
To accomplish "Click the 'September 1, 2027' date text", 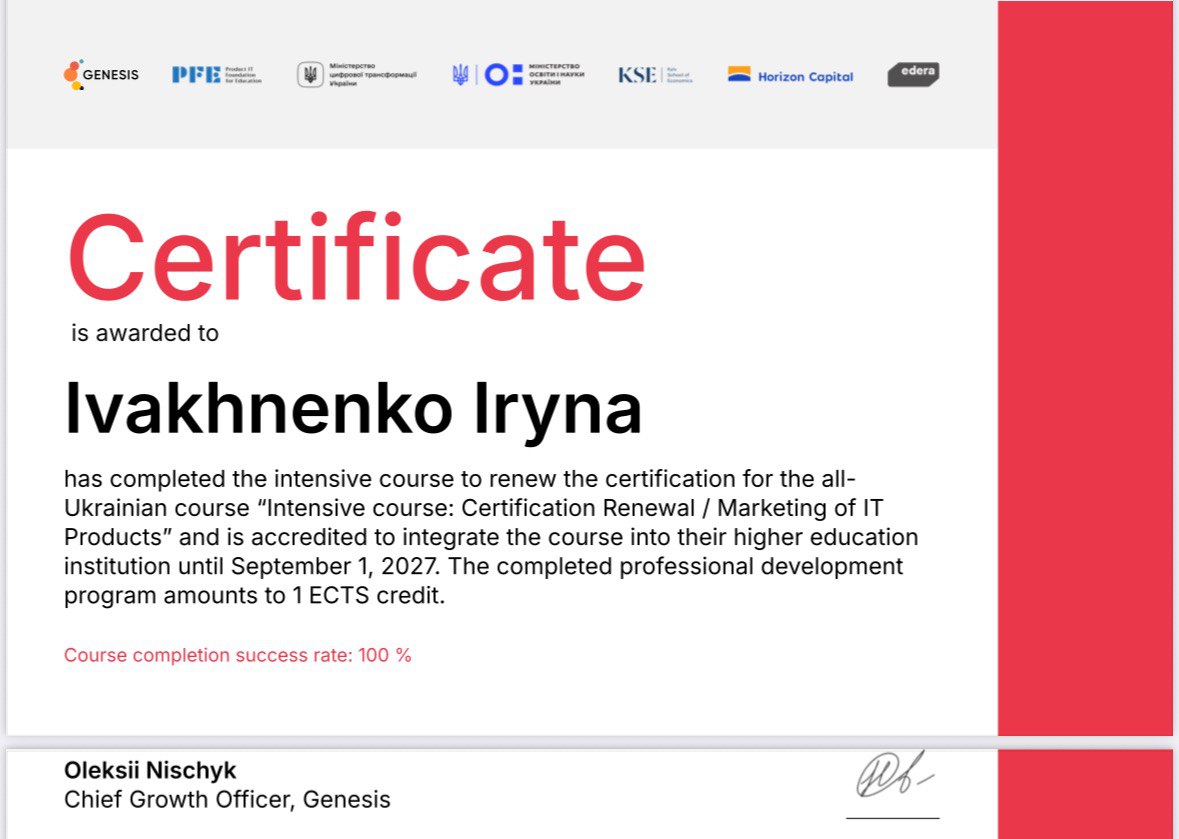I will 337,567.
